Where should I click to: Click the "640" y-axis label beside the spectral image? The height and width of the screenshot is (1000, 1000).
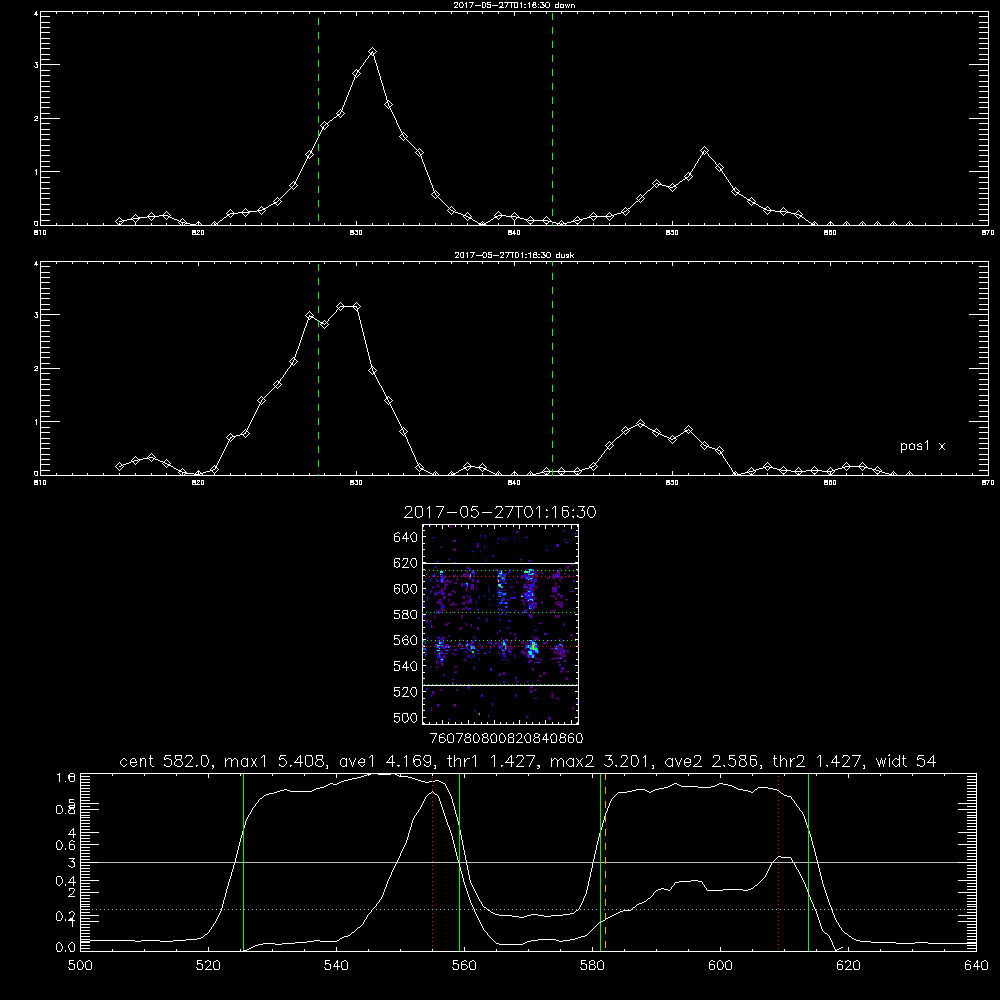[x=406, y=538]
